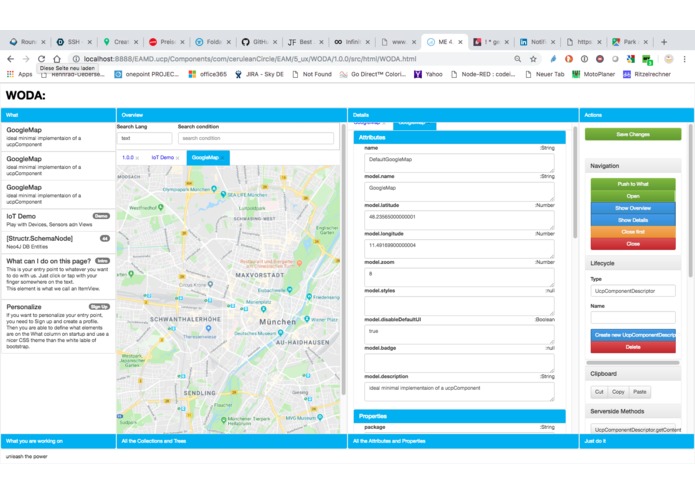Image resolution: width=695 pixels, height=494 pixels.
Task: Click the Show Details button
Action: [x=633, y=220]
